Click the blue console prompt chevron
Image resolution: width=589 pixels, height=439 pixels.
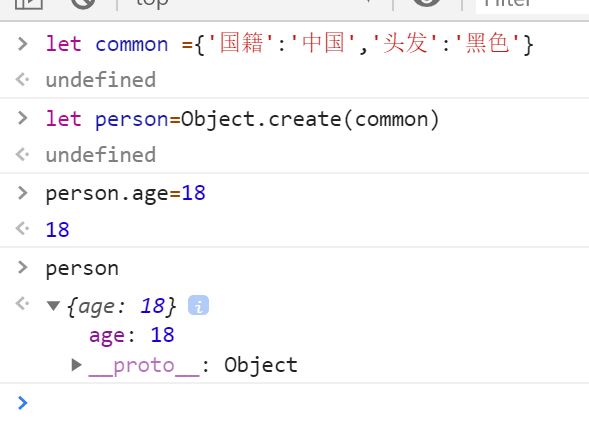23,403
